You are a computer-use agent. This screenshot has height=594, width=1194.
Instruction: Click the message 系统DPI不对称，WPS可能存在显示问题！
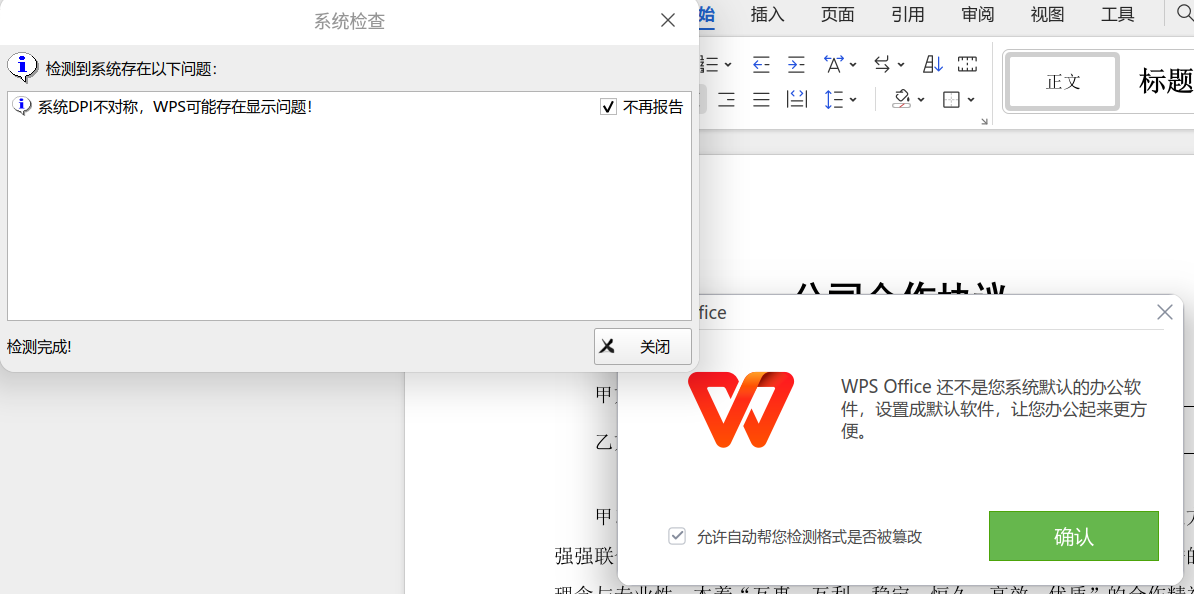(175, 107)
